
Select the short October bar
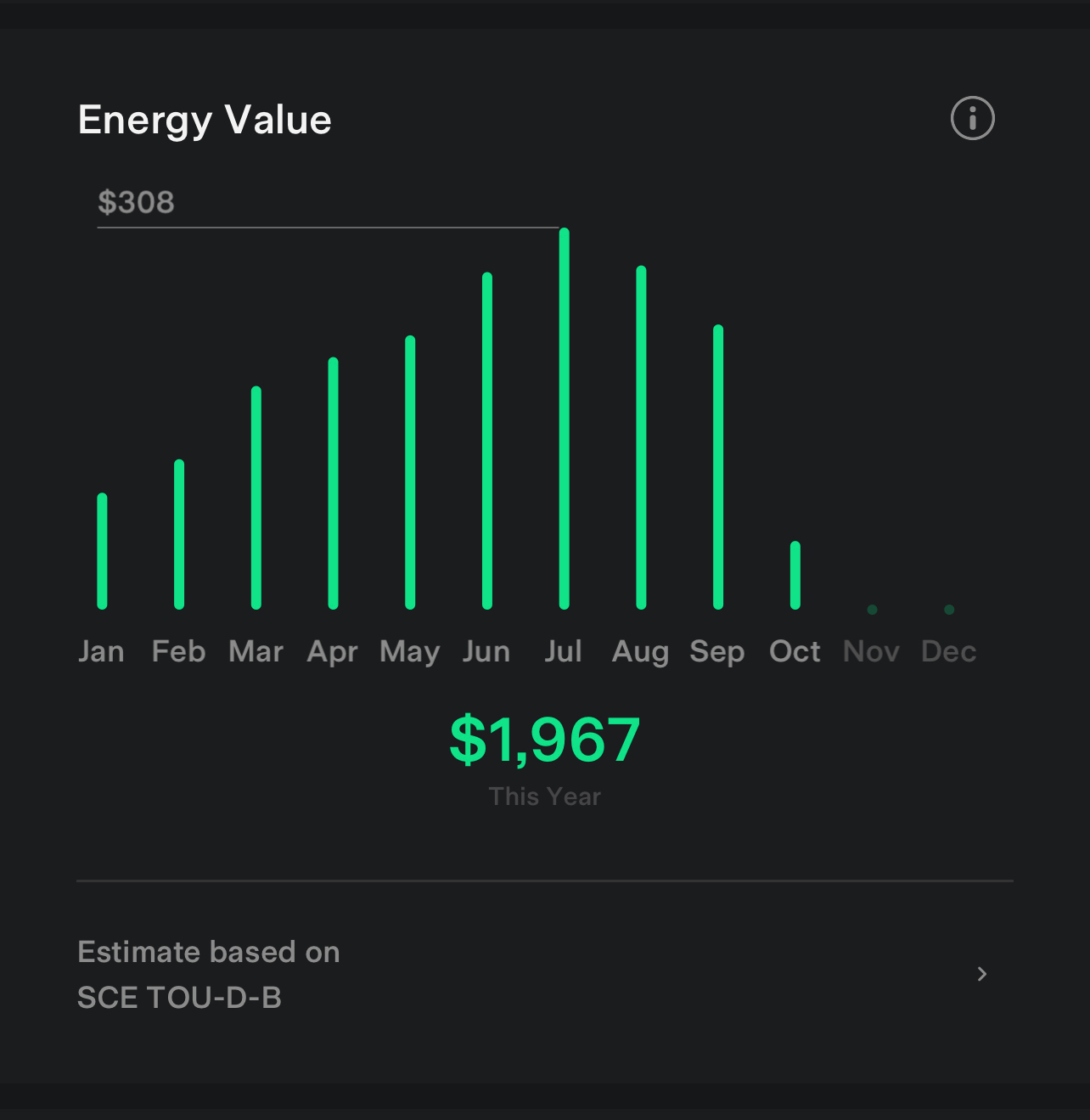pyautogui.click(x=795, y=575)
